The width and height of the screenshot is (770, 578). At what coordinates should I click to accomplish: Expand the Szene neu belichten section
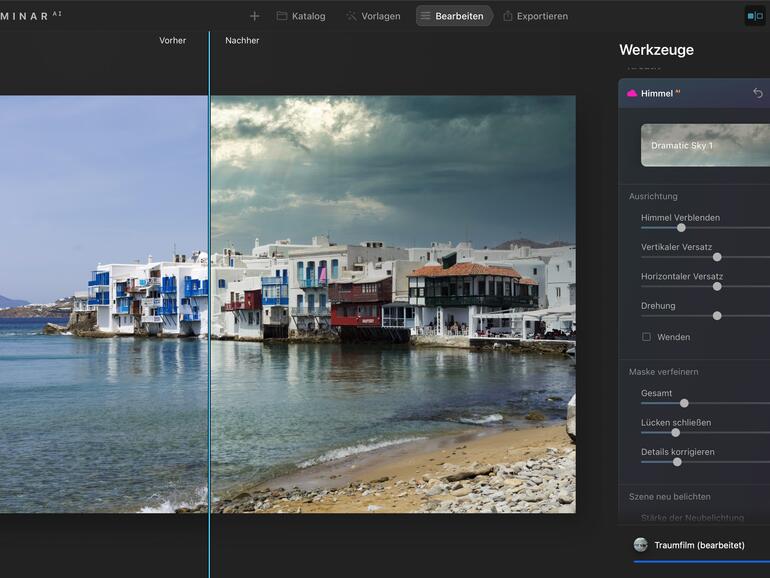[x=669, y=497]
